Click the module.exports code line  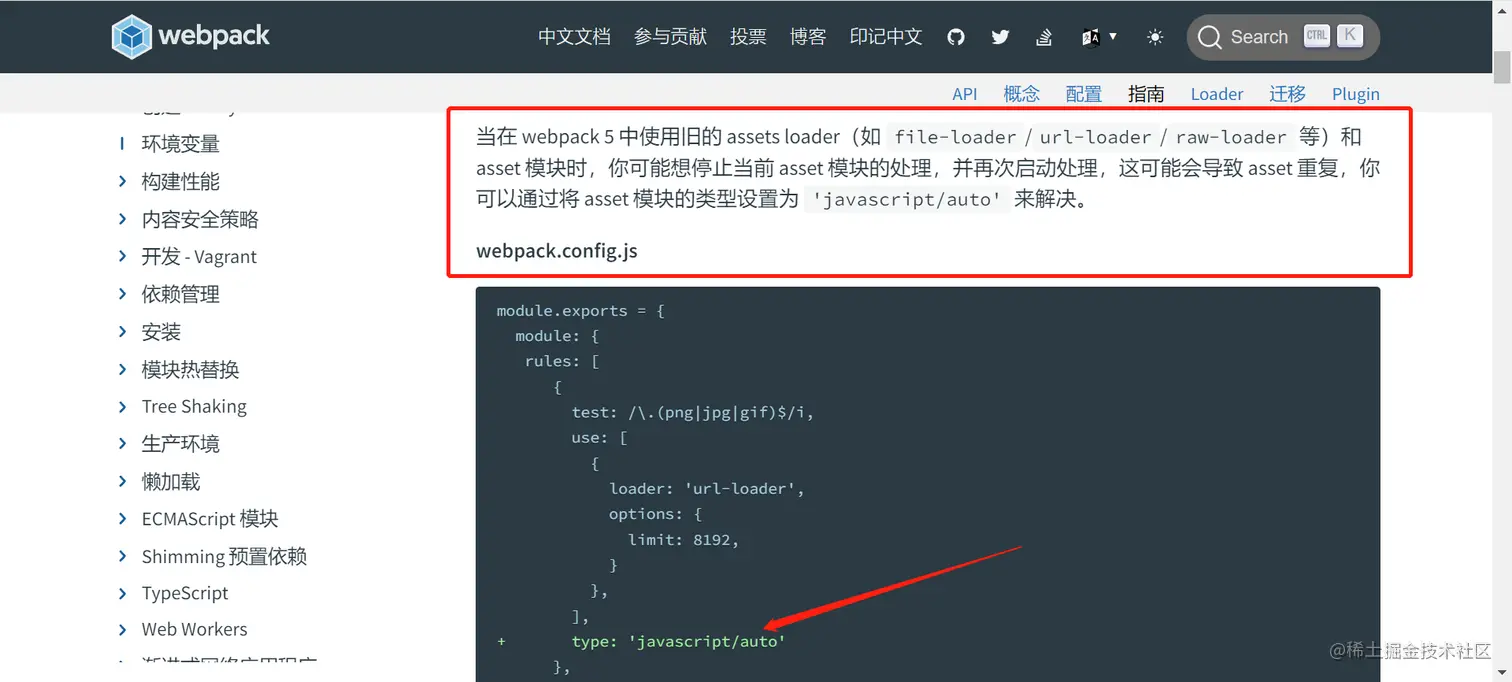[581, 311]
